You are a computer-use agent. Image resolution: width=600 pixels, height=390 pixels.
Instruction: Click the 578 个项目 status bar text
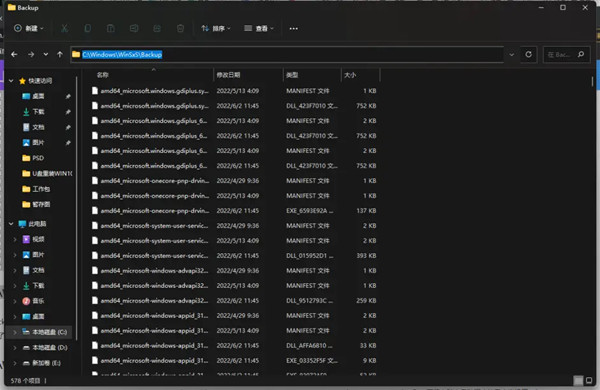(25, 380)
